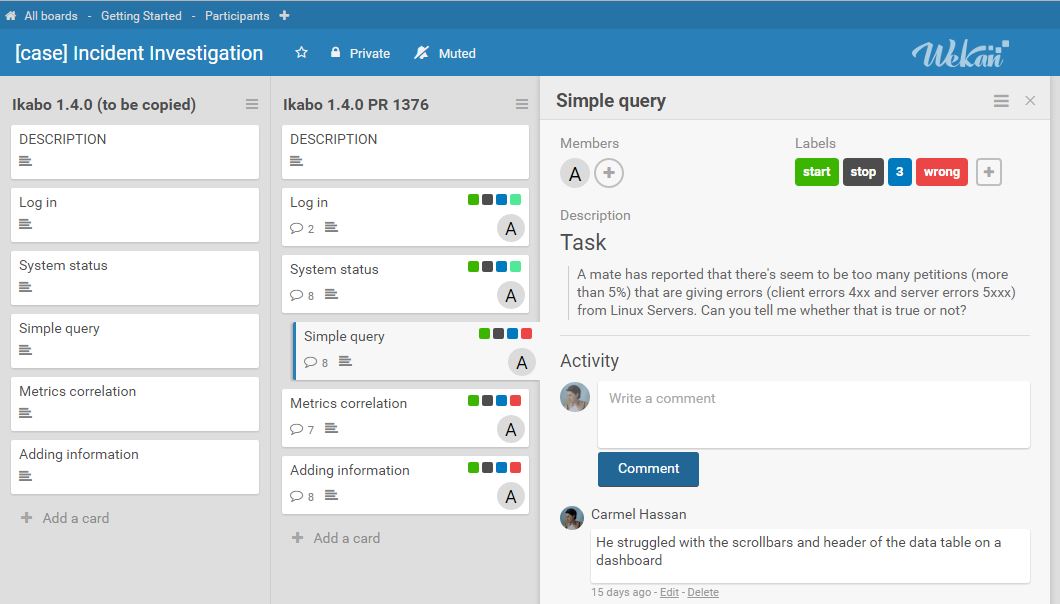Viewport: 1060px width, 604px height.
Task: Open Simple query card in the to be copied list
Action: (x=135, y=340)
